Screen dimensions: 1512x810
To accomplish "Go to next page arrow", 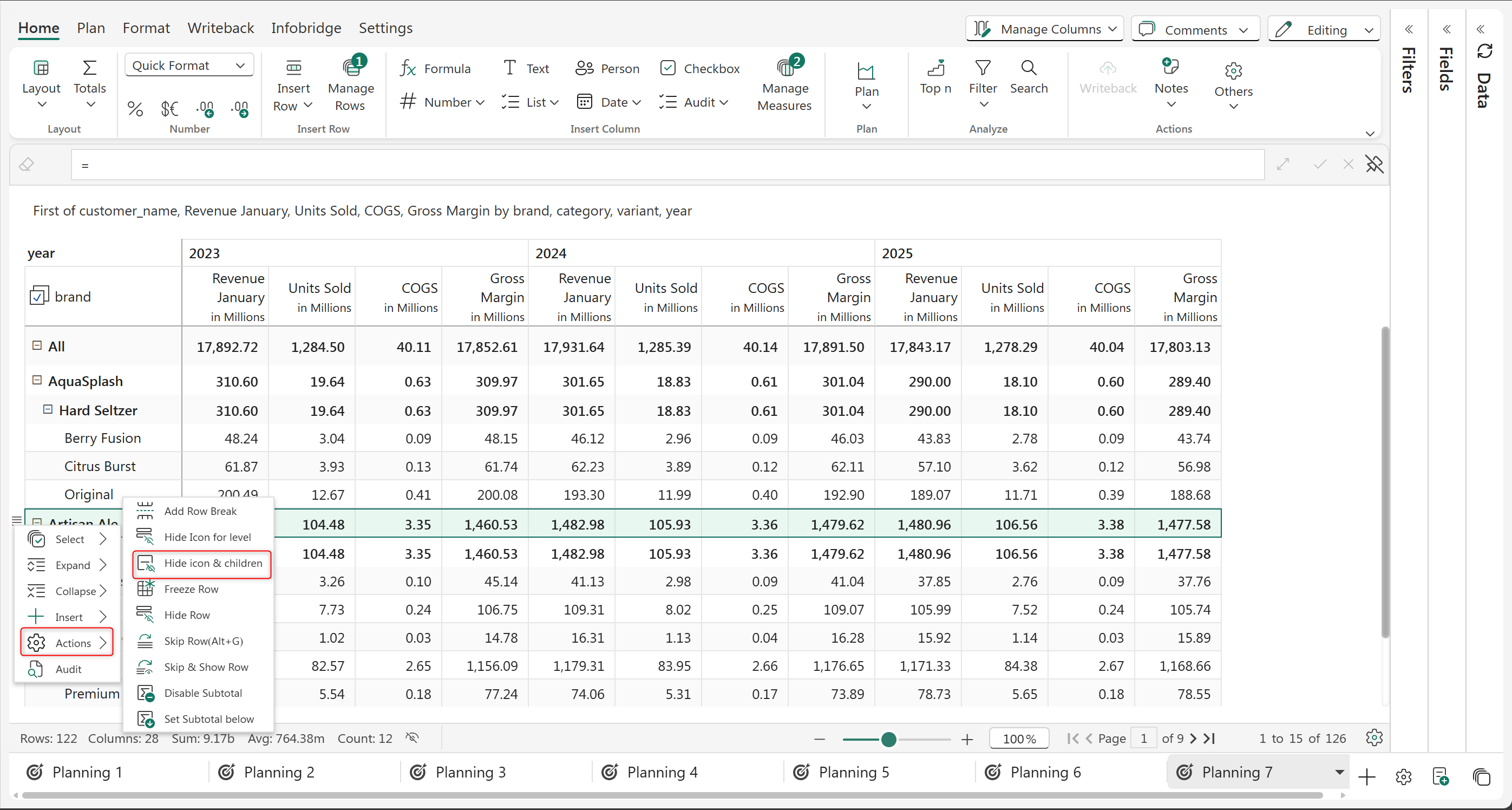I will click(1193, 739).
